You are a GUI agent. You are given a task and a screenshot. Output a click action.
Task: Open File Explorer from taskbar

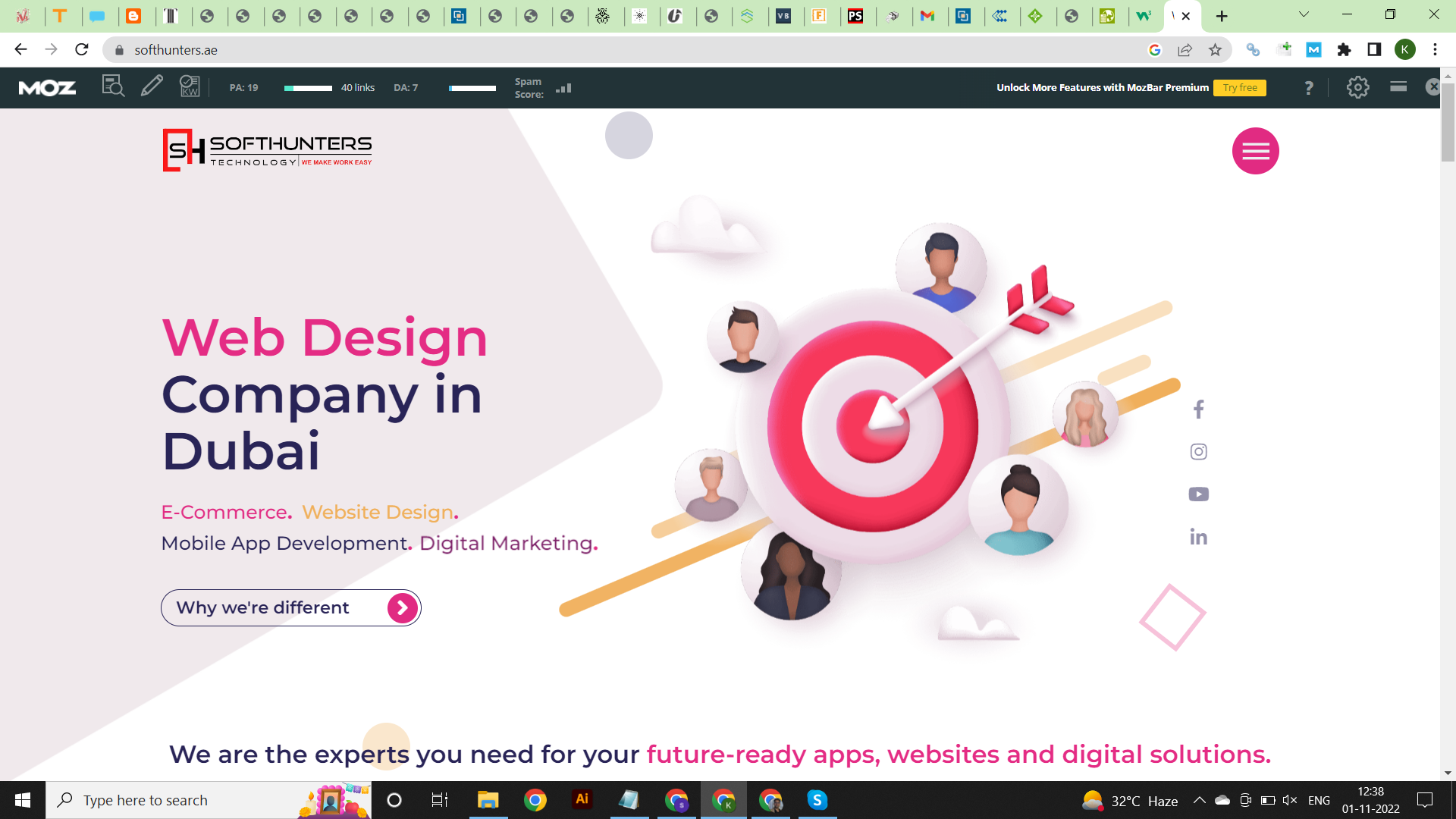[488, 800]
